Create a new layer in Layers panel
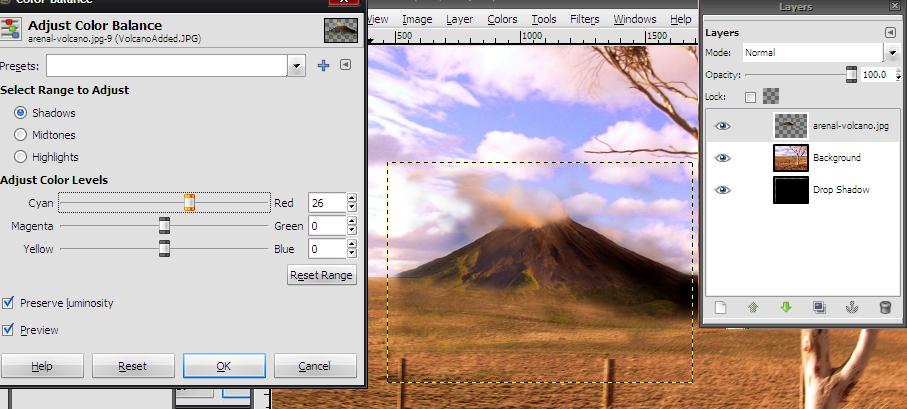The height and width of the screenshot is (409, 907). coord(720,308)
